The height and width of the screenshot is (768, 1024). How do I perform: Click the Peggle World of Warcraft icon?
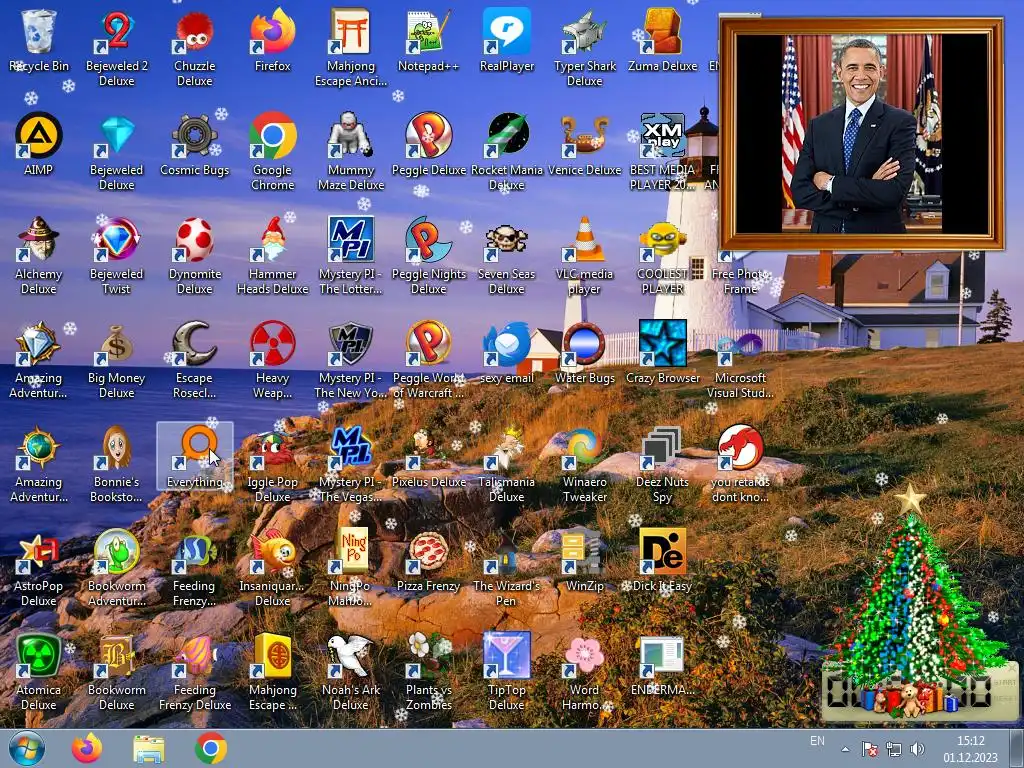click(428, 343)
